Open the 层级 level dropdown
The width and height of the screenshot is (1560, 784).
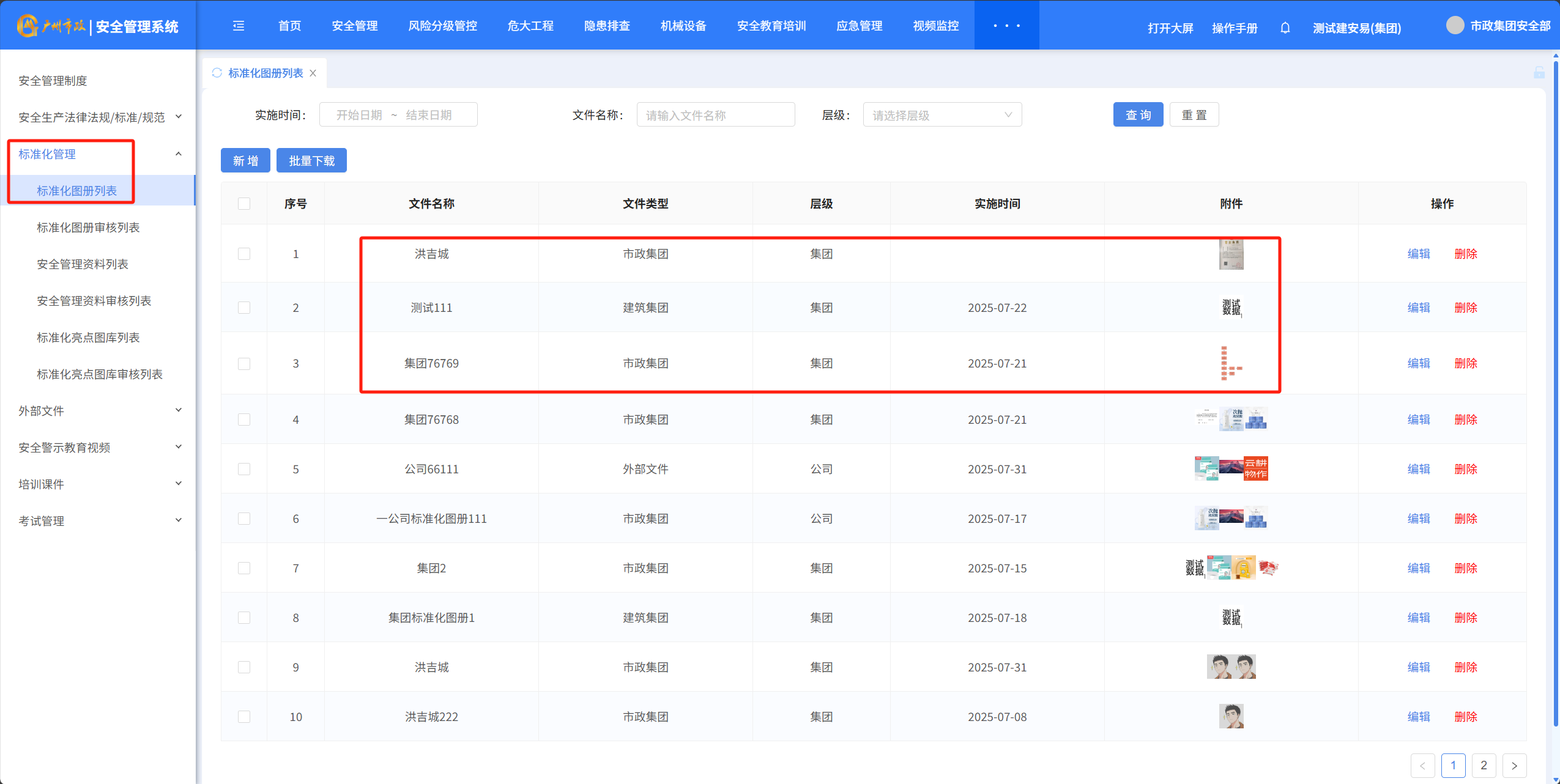pyautogui.click(x=942, y=115)
